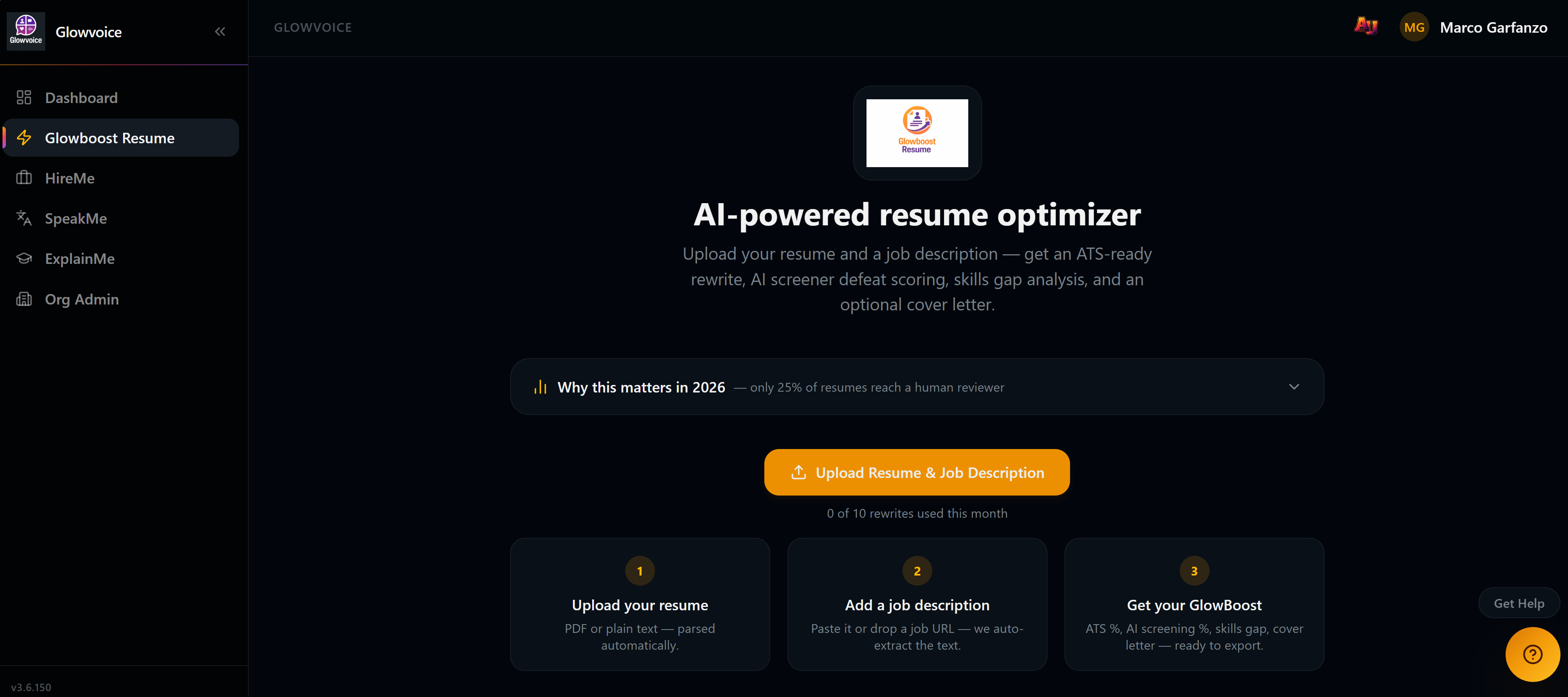Click the step number 3 badge
Image resolution: width=1568 pixels, height=697 pixels.
1194,571
